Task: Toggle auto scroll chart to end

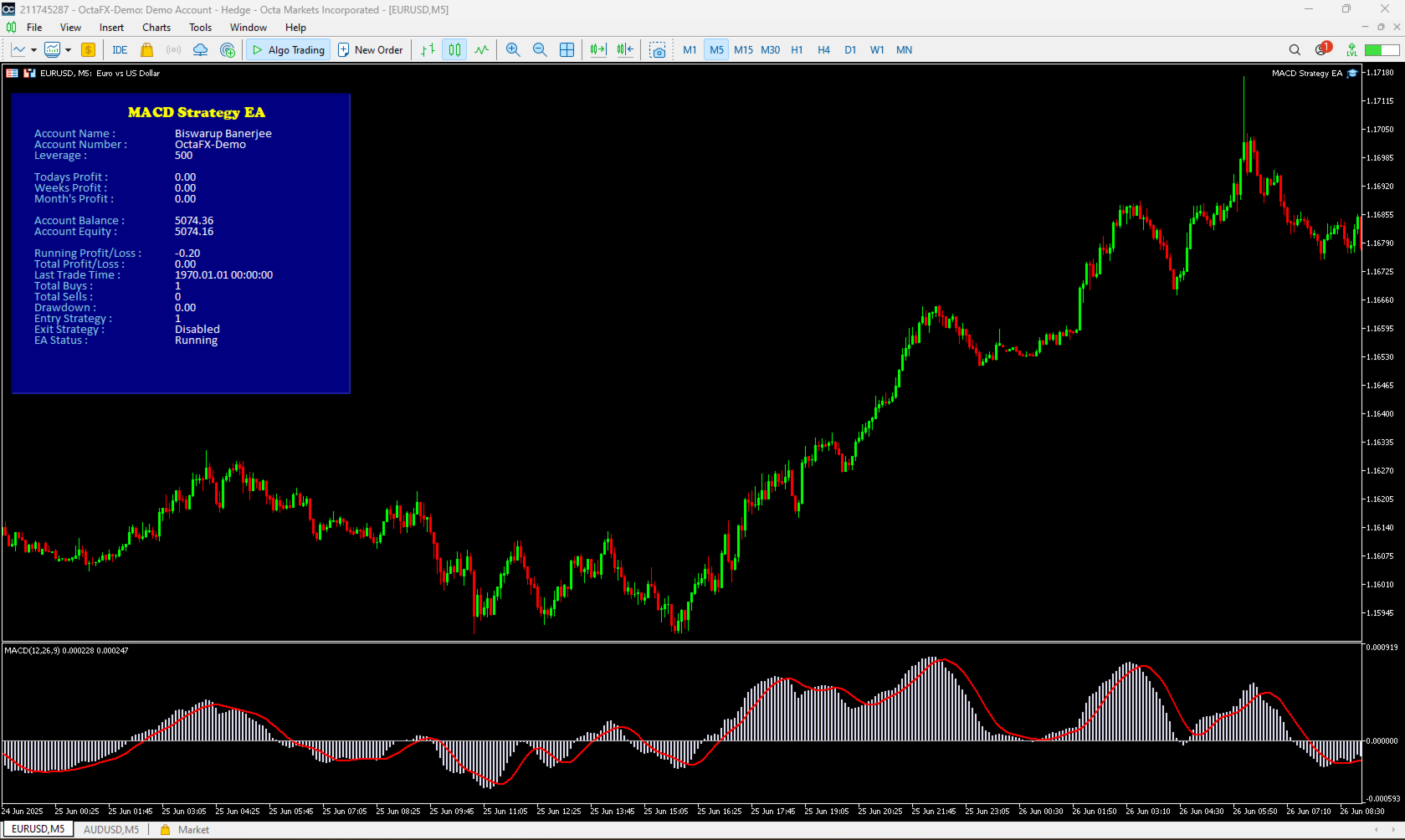Action: pyautogui.click(x=598, y=50)
